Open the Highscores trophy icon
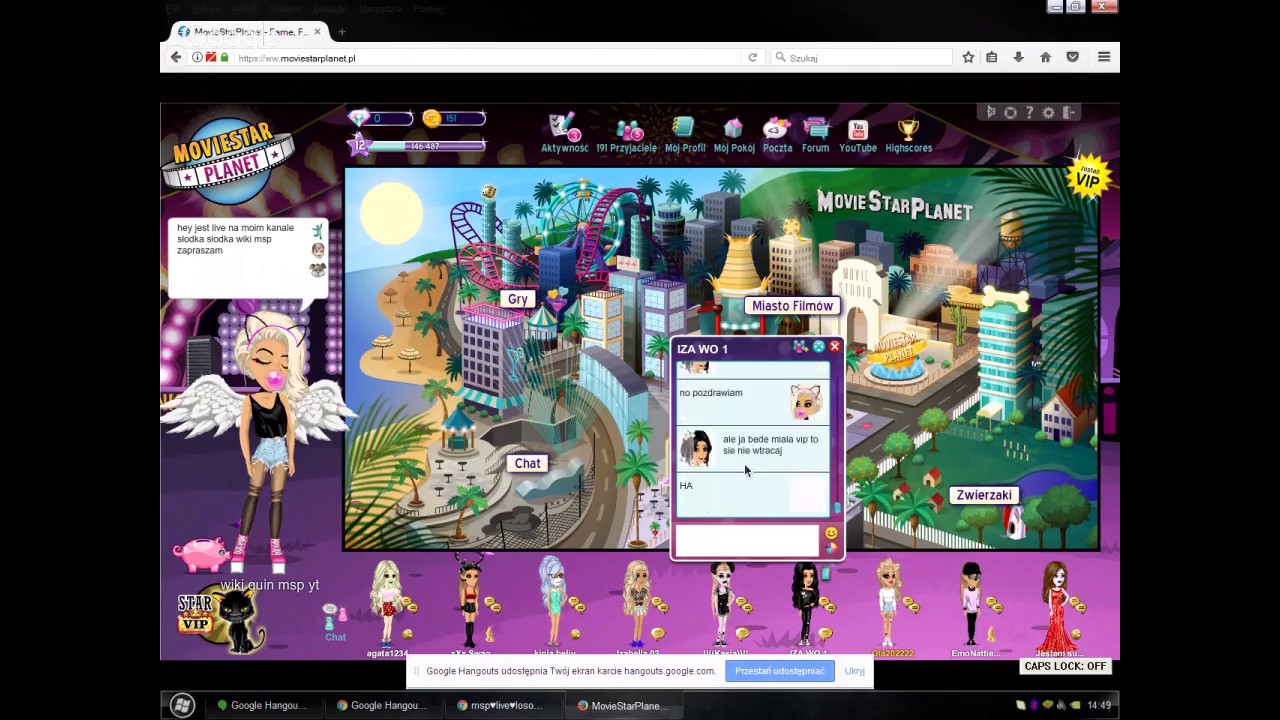This screenshot has width=1280, height=720. pos(908,134)
